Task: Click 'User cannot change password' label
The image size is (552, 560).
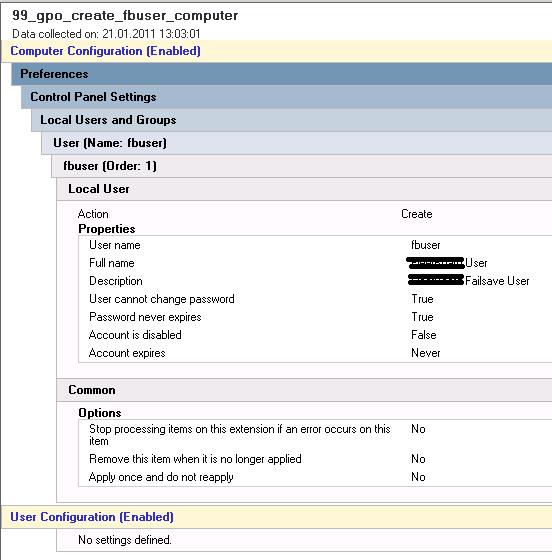Action: [x=162, y=299]
